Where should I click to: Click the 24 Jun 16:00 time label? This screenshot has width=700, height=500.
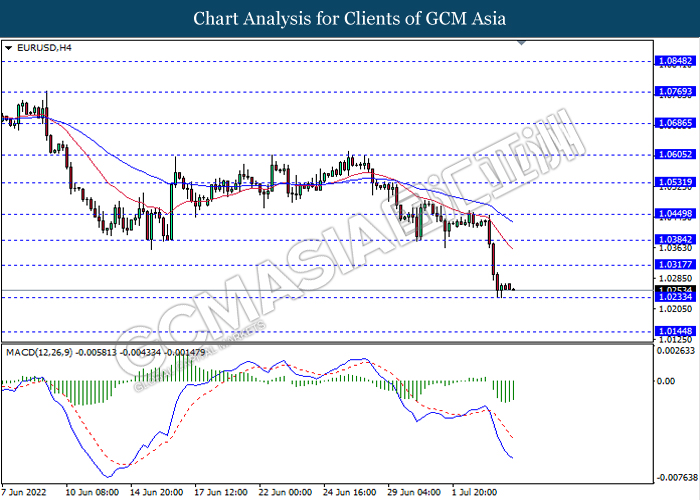pyautogui.click(x=350, y=492)
